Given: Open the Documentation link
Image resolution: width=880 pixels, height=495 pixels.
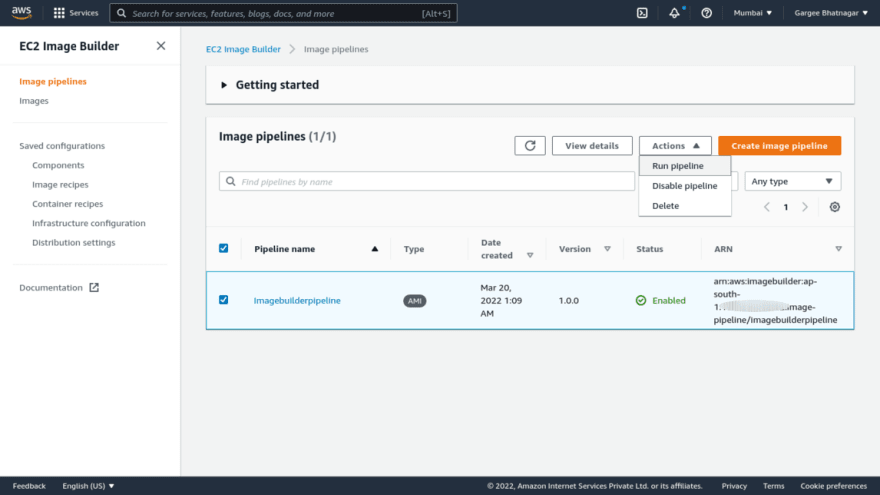Looking at the screenshot, I should 51,287.
